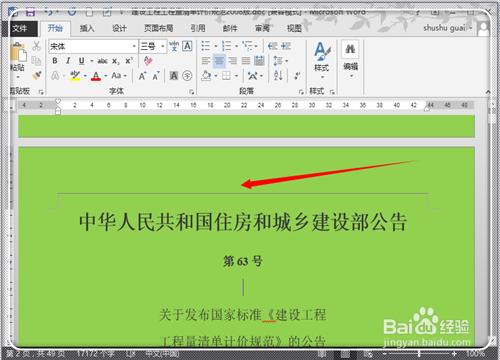Switch to the 视图 View tab
This screenshot has width=500, height=360.
pos(294,28)
